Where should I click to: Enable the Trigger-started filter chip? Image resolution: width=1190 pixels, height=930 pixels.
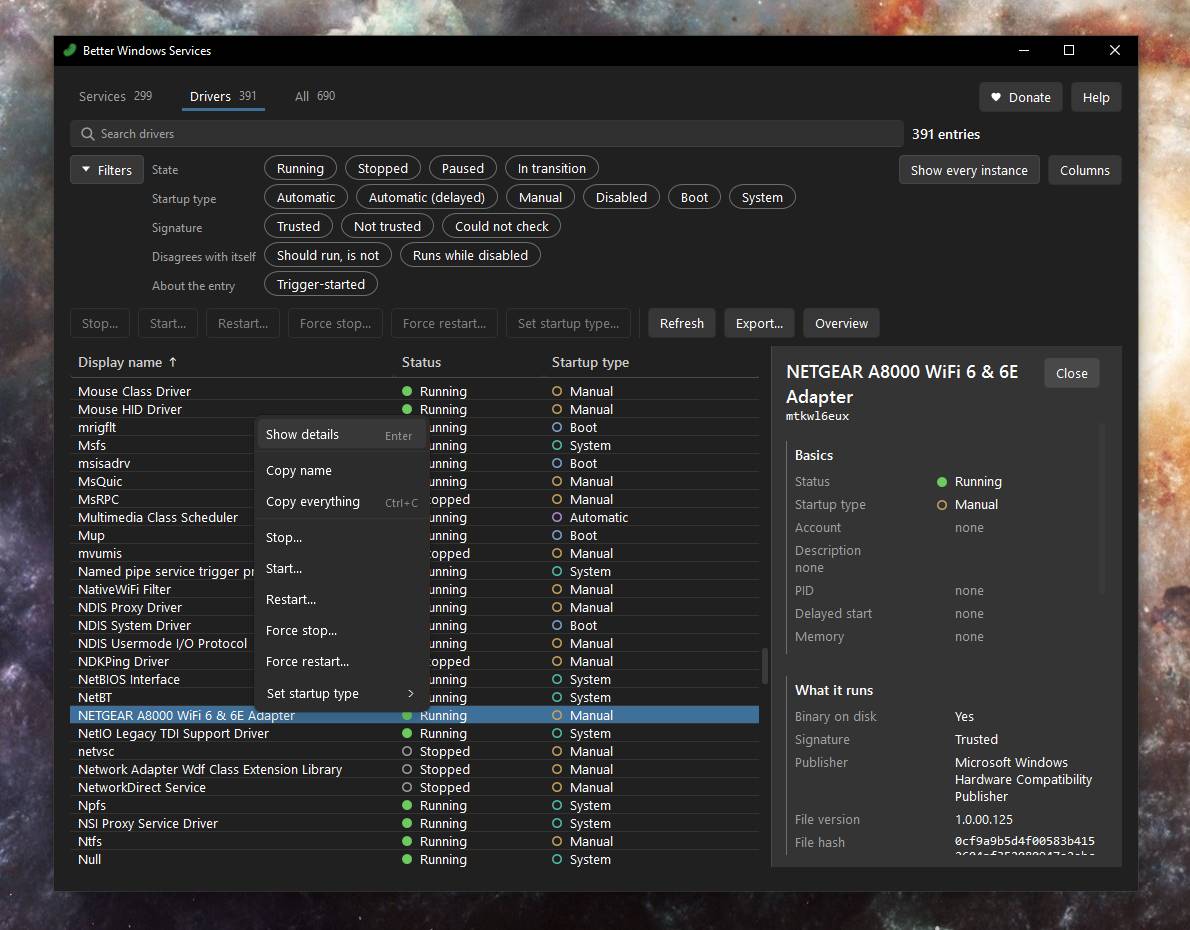pyautogui.click(x=320, y=285)
